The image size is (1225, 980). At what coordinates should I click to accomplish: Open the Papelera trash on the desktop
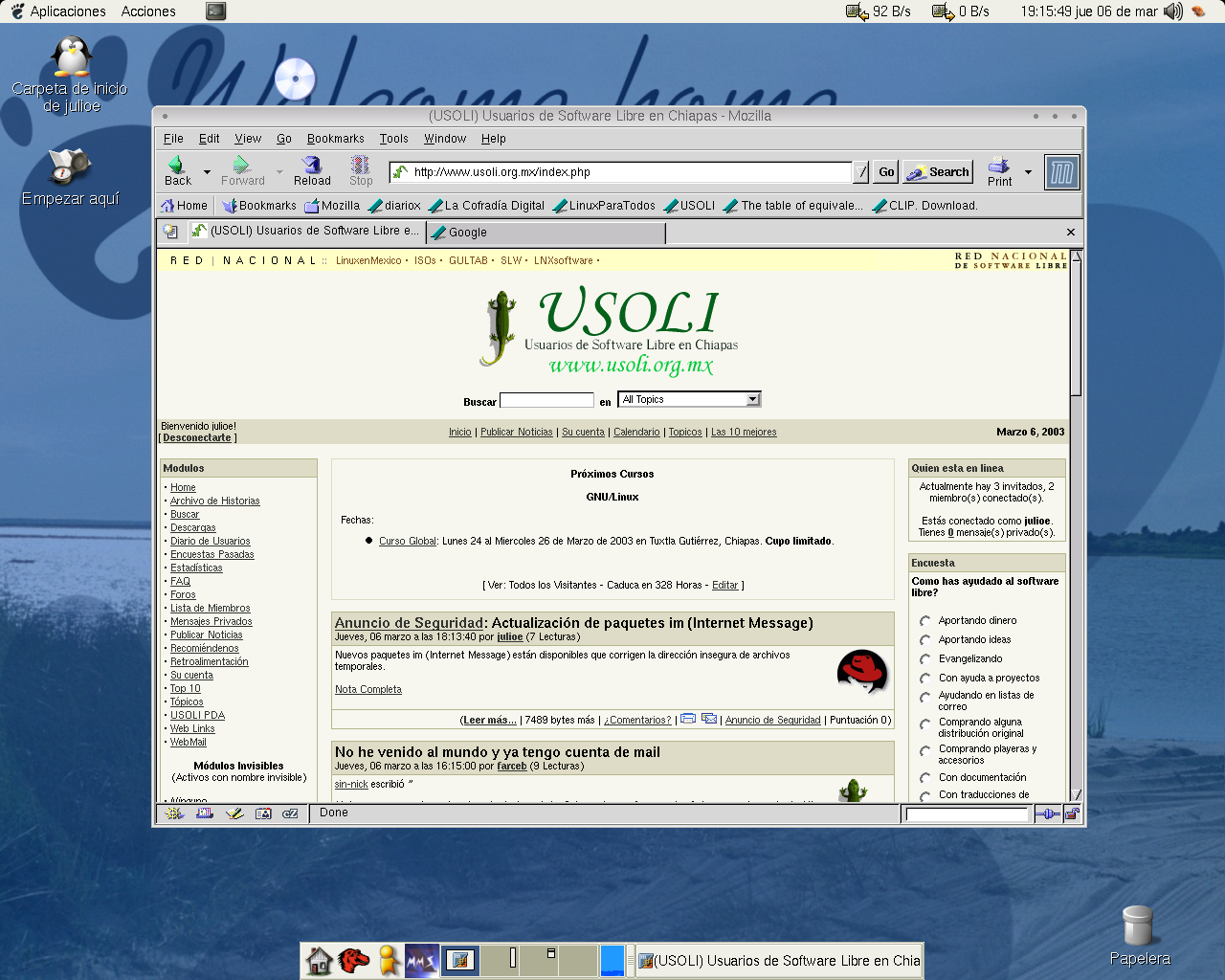(1139, 934)
